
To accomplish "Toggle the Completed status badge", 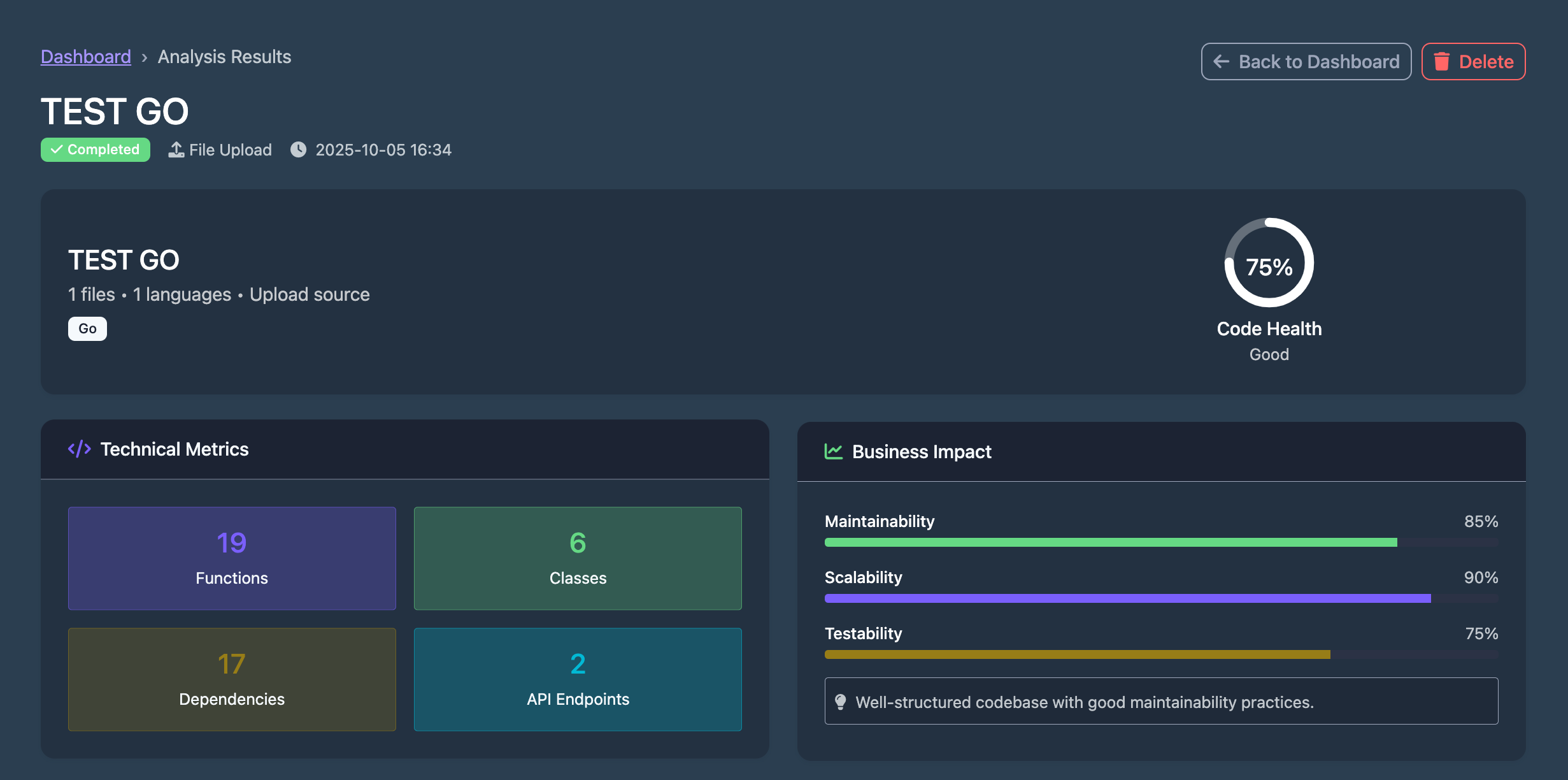I will pos(95,149).
